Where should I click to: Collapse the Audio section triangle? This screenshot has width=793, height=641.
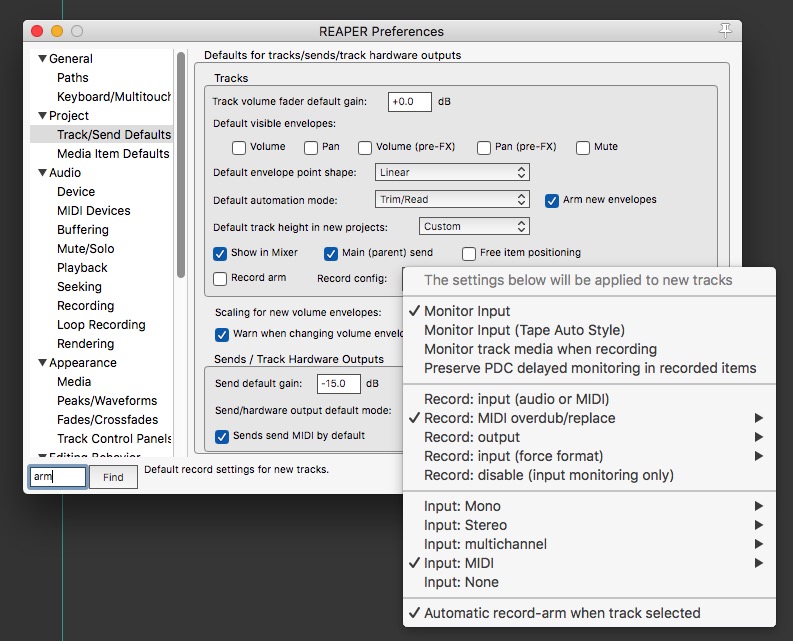pyautogui.click(x=42, y=173)
